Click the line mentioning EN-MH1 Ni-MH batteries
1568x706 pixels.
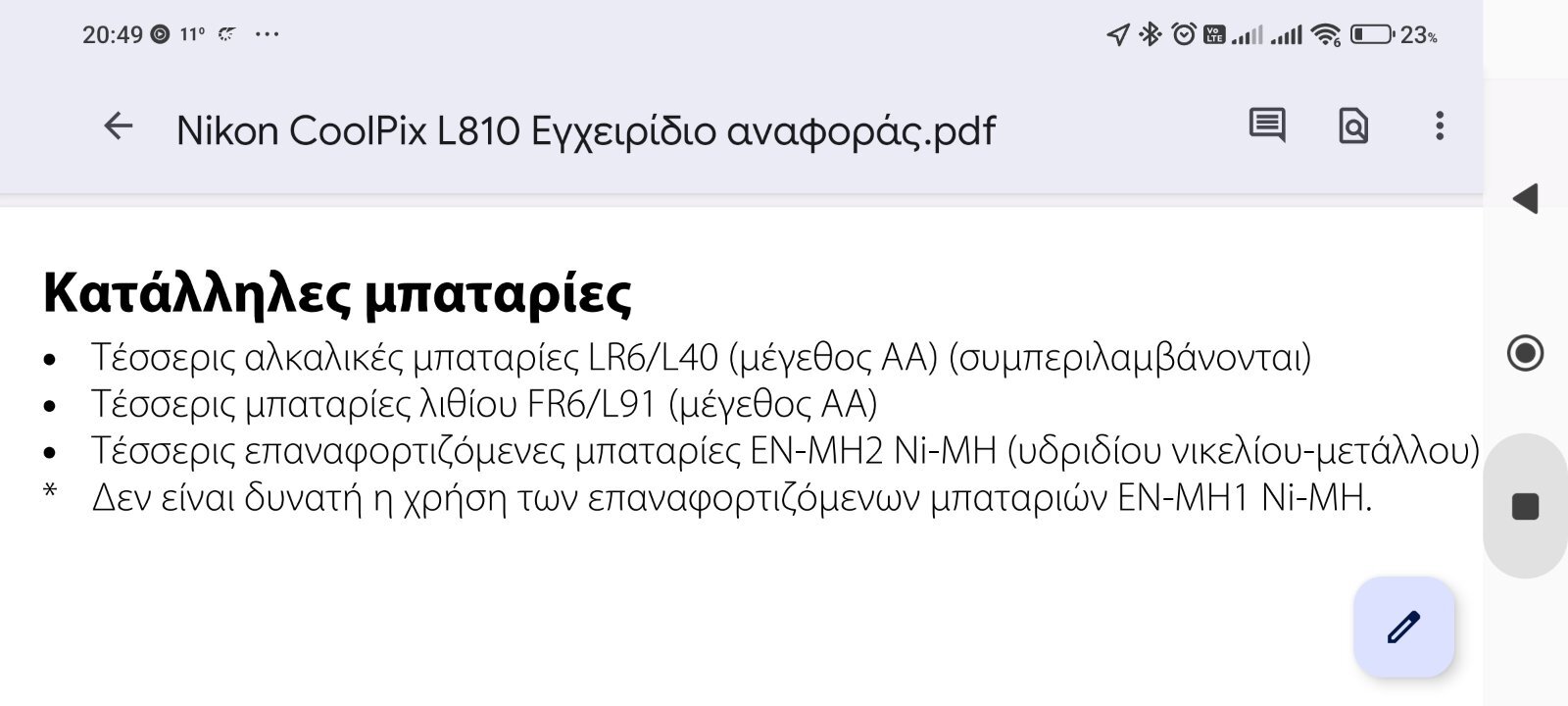[x=731, y=498]
